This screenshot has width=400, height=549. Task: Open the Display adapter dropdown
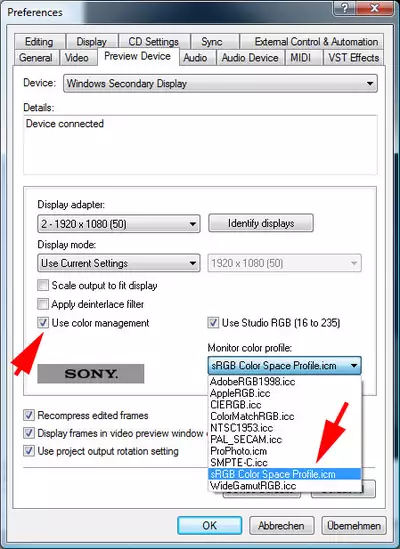[119, 224]
